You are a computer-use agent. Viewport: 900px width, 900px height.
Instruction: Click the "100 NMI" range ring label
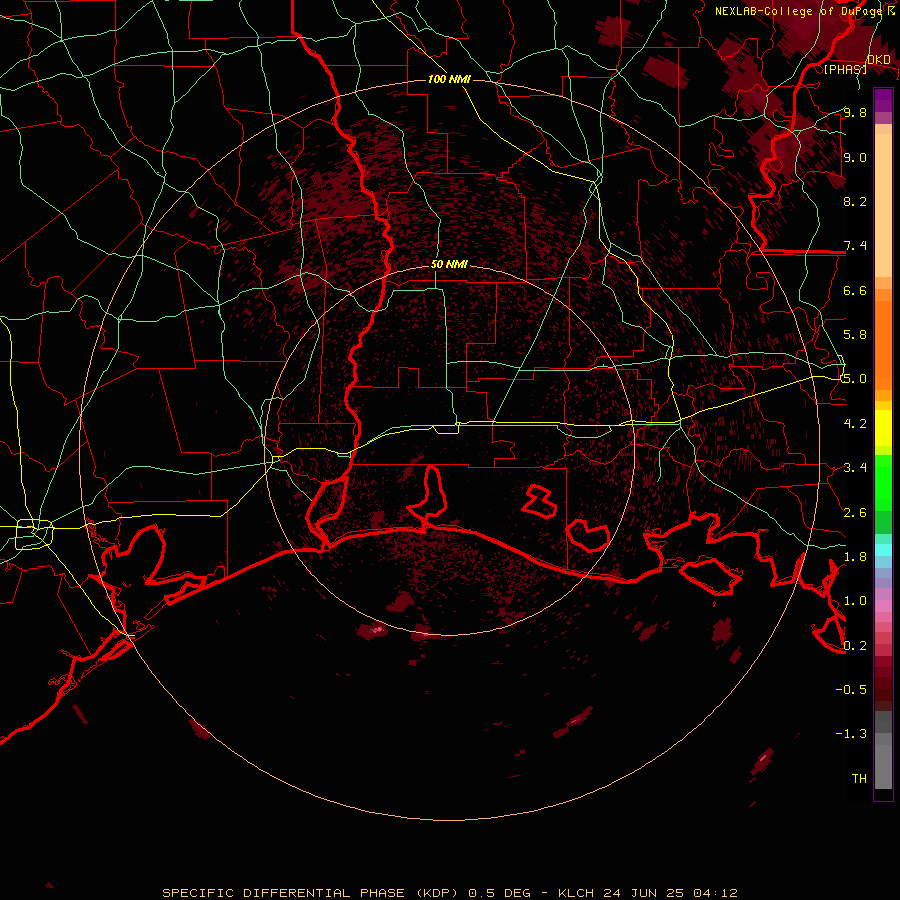click(x=449, y=79)
